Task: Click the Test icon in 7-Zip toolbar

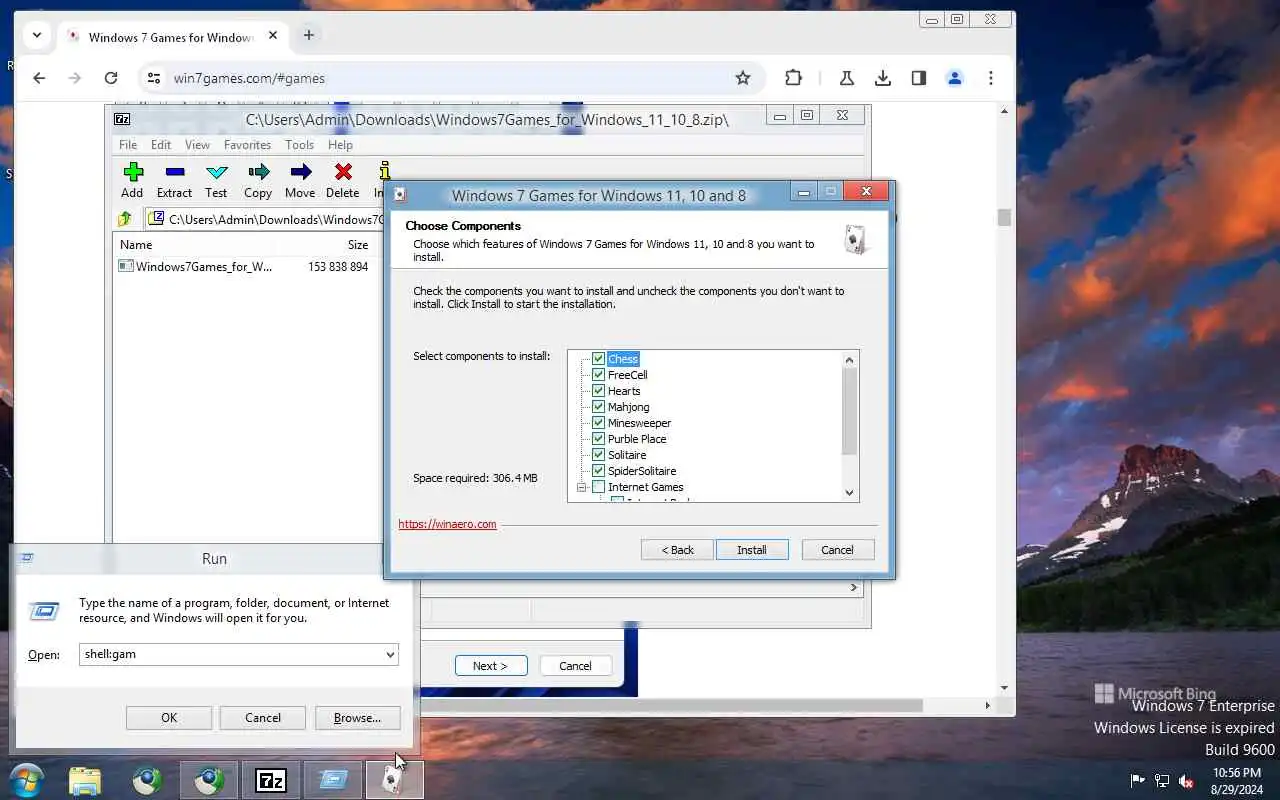Action: pyautogui.click(x=216, y=172)
